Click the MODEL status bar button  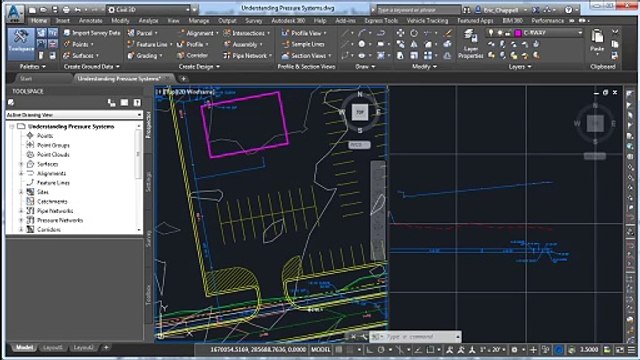point(320,349)
